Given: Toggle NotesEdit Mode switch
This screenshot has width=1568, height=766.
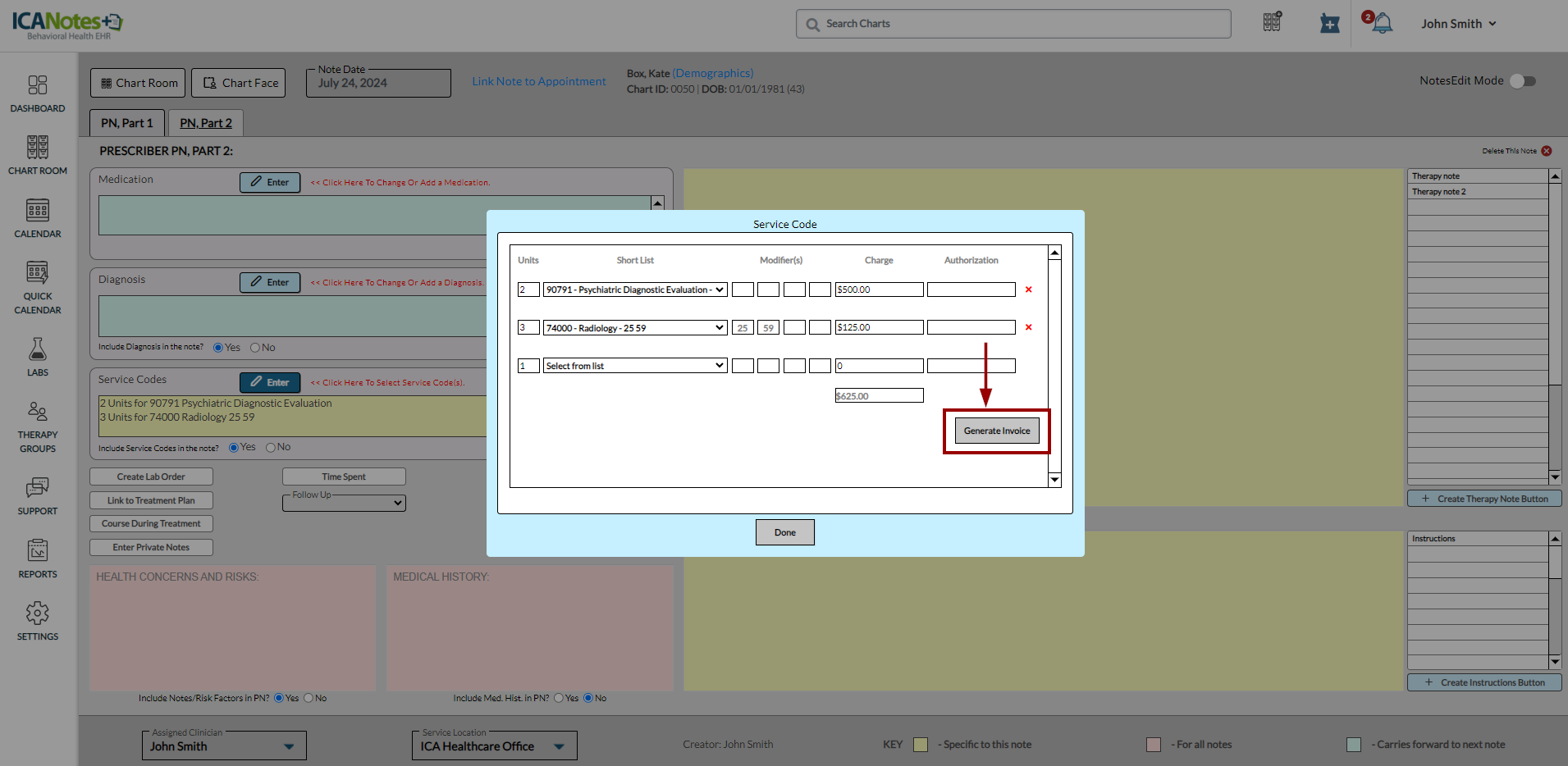Looking at the screenshot, I should [x=1523, y=81].
